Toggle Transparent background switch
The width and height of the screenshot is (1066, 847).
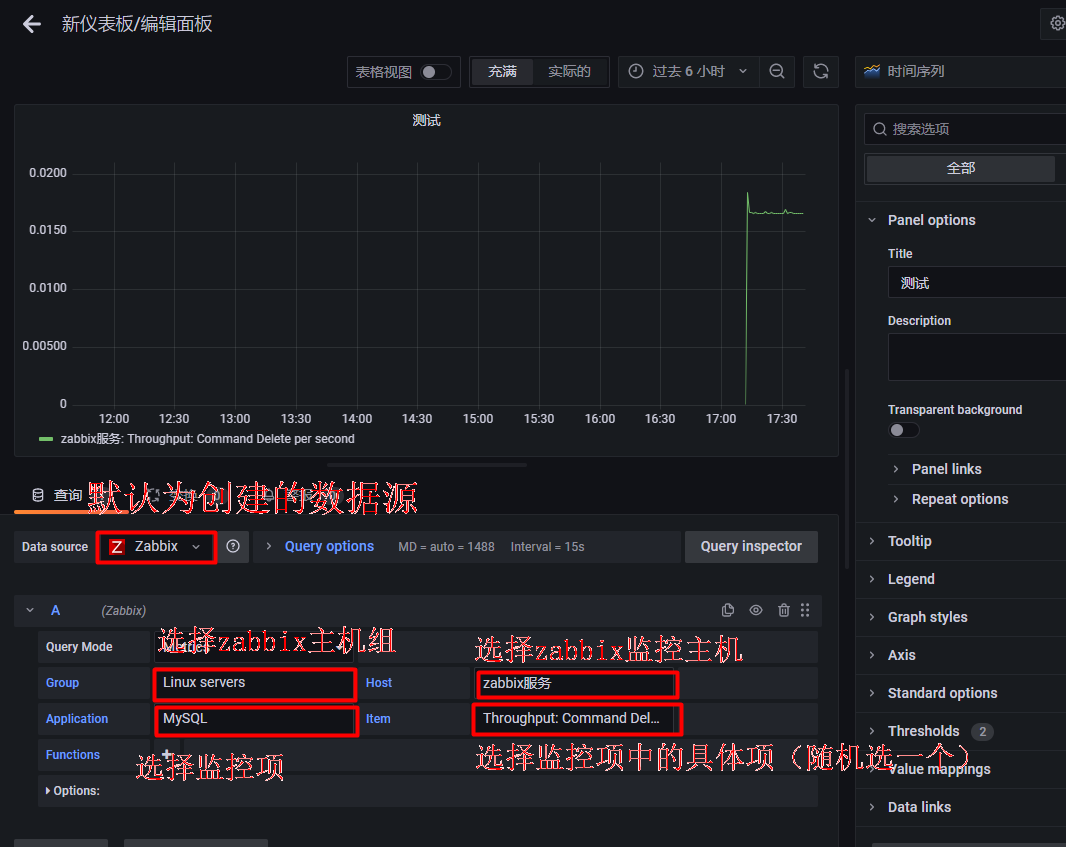pos(904,430)
